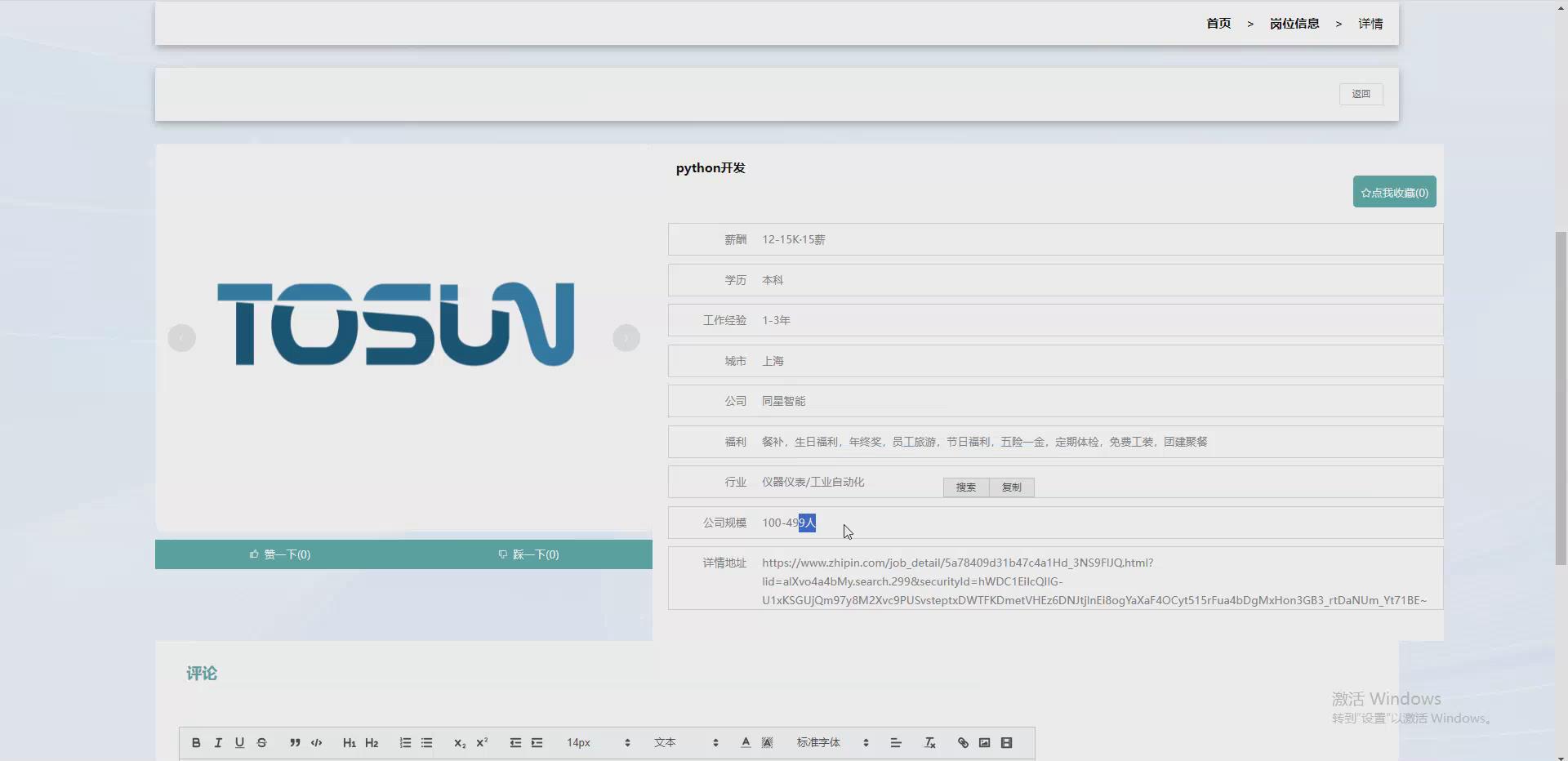Click the 城市 field label

(735, 361)
